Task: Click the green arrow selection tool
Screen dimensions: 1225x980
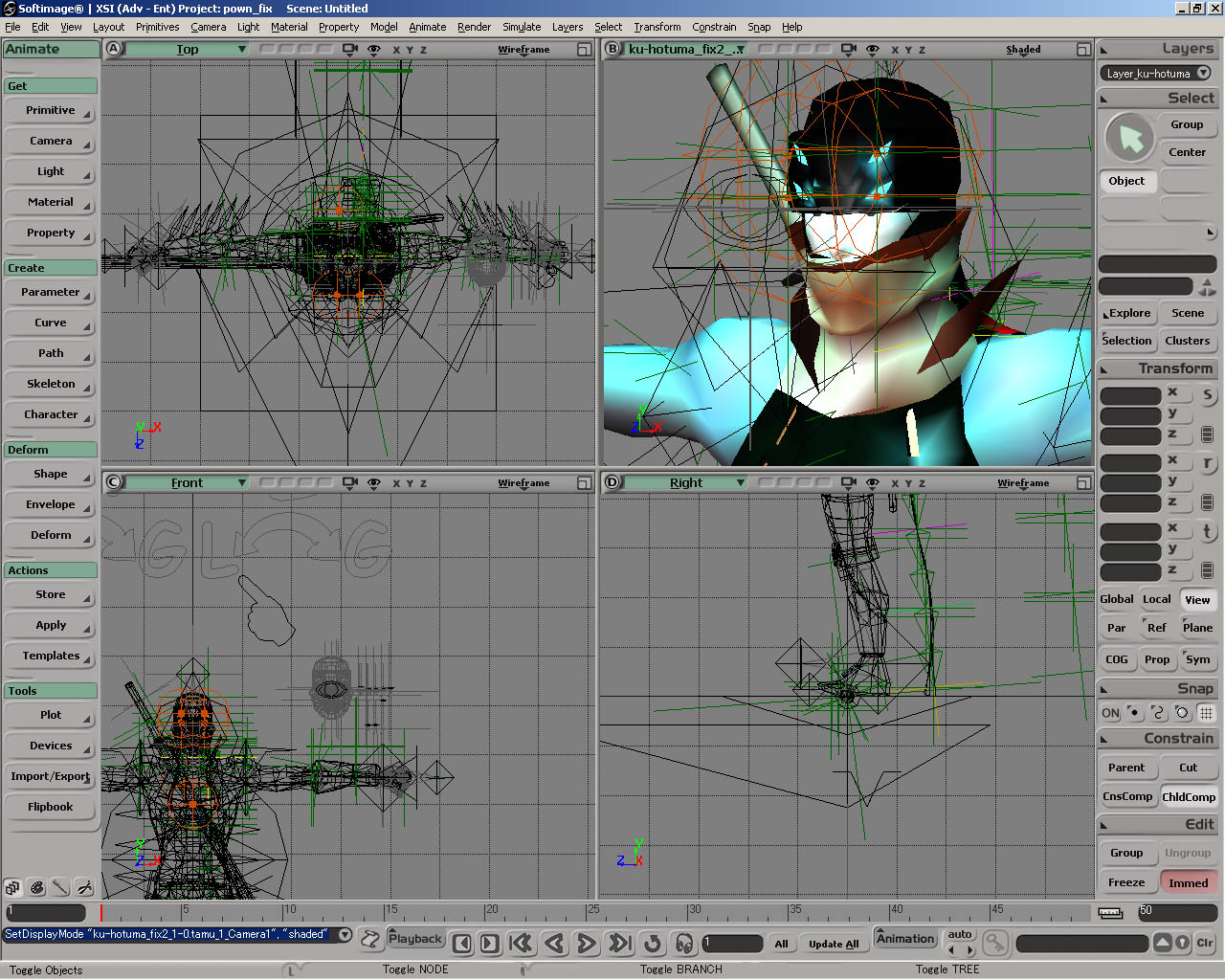Action: pyautogui.click(x=1130, y=138)
